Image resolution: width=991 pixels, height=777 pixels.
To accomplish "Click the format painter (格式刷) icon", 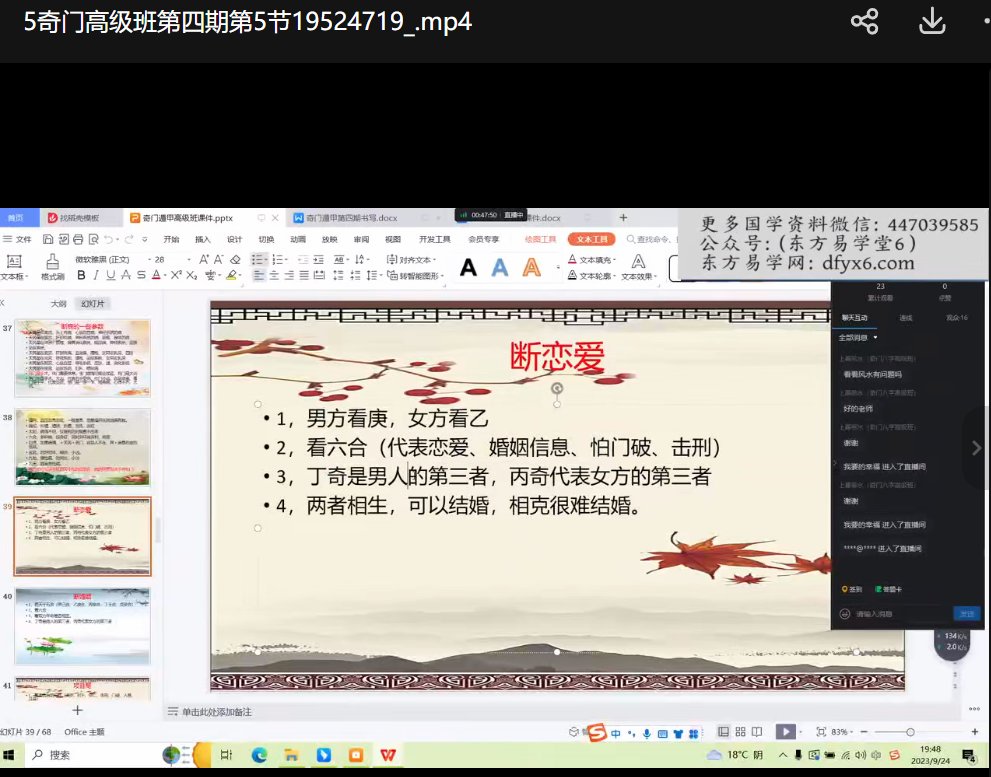I will pos(52,265).
